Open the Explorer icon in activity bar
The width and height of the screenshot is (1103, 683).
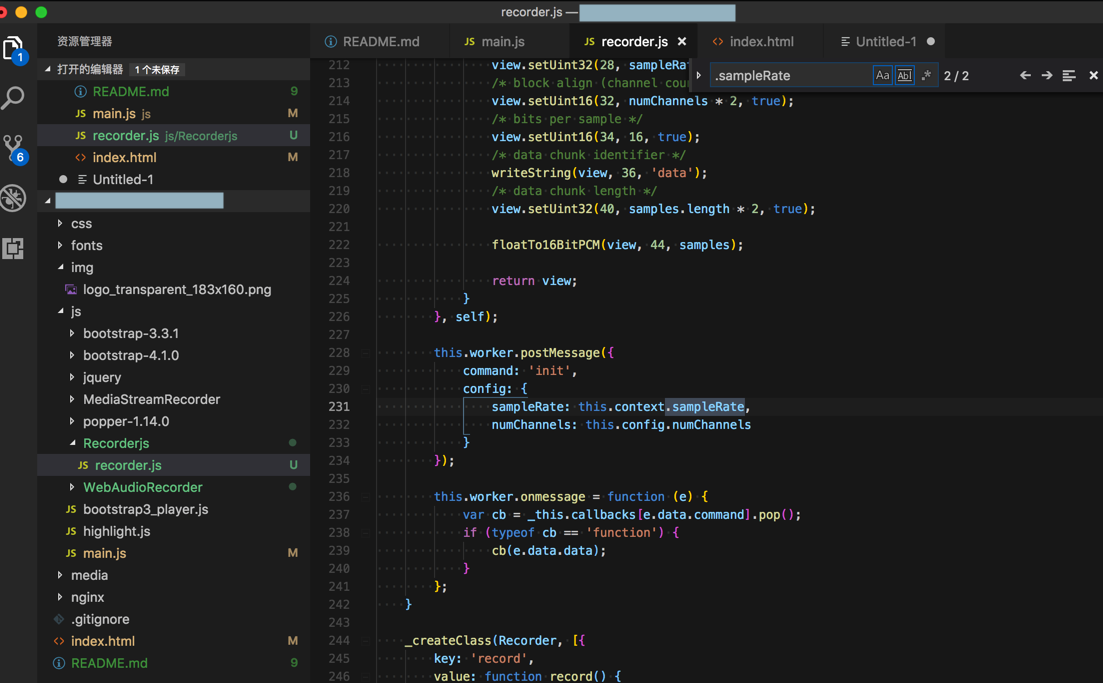[x=14, y=48]
